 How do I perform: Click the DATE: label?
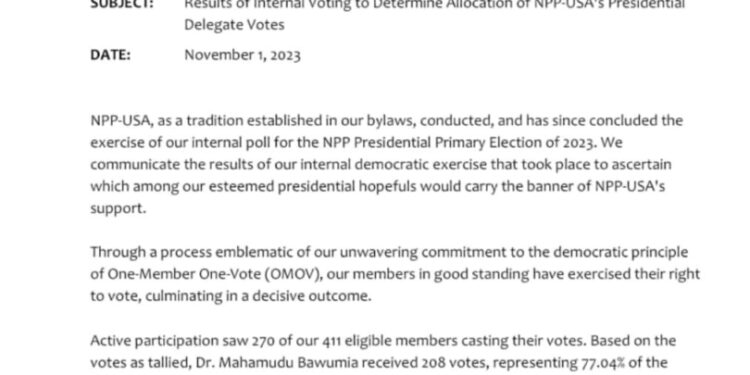tap(110, 55)
